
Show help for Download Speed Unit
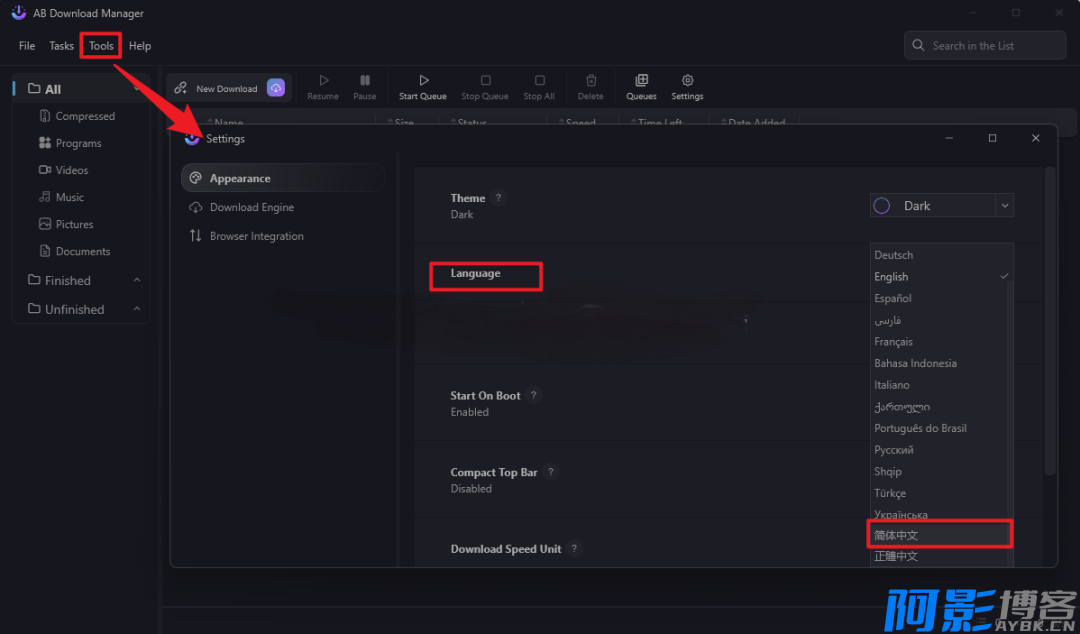[x=574, y=549]
